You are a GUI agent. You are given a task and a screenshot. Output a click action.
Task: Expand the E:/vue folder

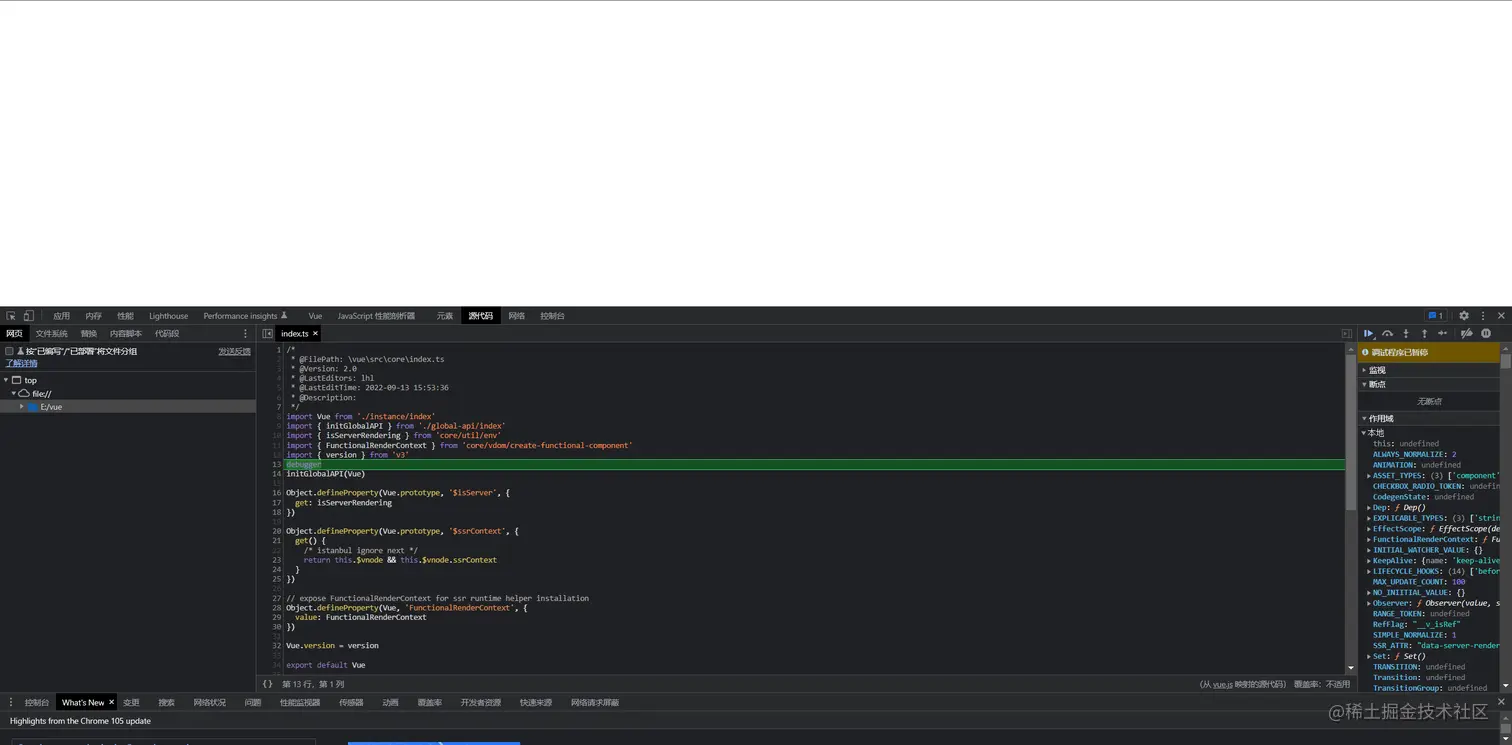[22, 407]
